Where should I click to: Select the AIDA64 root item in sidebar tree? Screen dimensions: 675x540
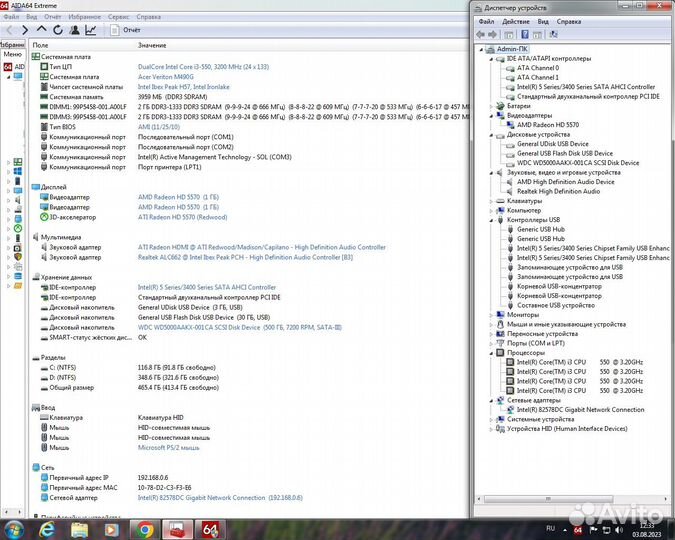(x=14, y=67)
